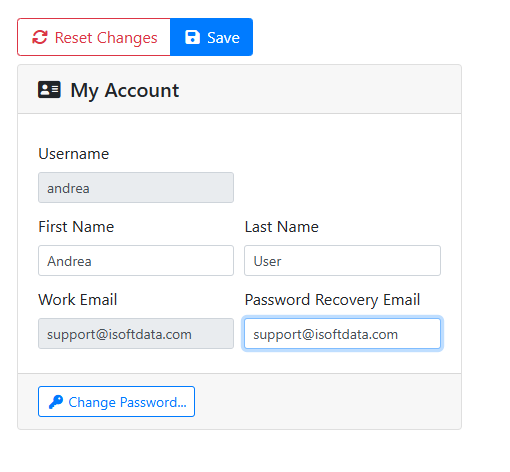Click the floppy disk save icon
Viewport: 510px width, 472px height.
click(192, 37)
